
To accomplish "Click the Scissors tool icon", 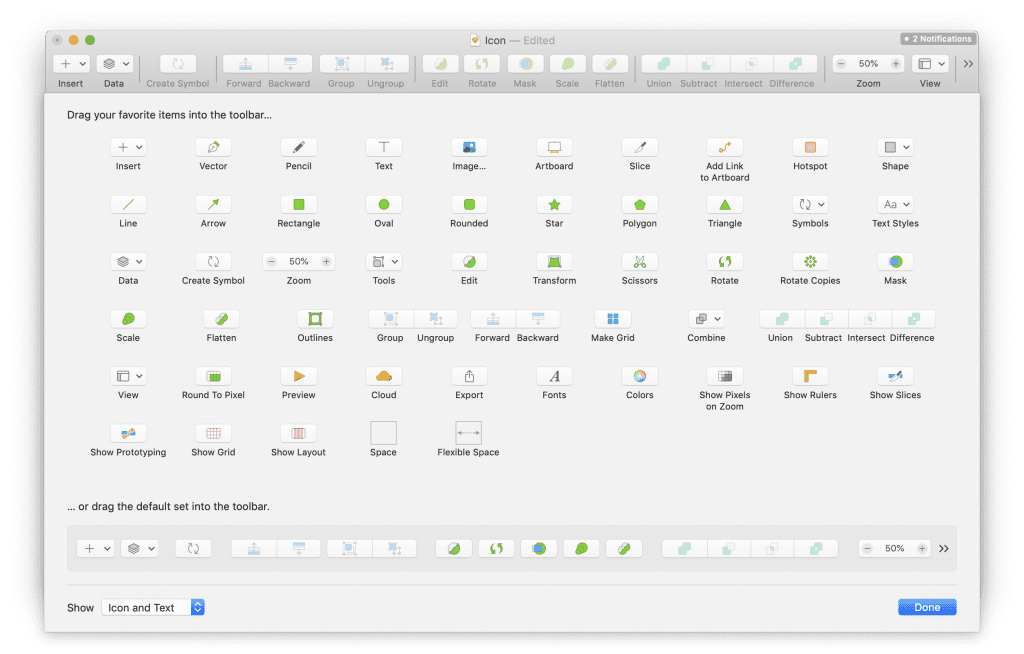I will 640,261.
